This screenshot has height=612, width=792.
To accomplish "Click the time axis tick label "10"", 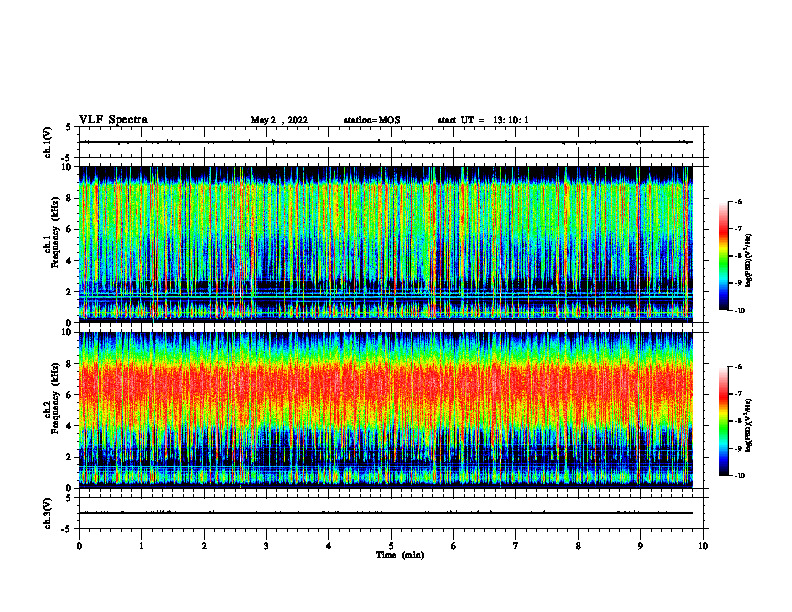I will [703, 546].
